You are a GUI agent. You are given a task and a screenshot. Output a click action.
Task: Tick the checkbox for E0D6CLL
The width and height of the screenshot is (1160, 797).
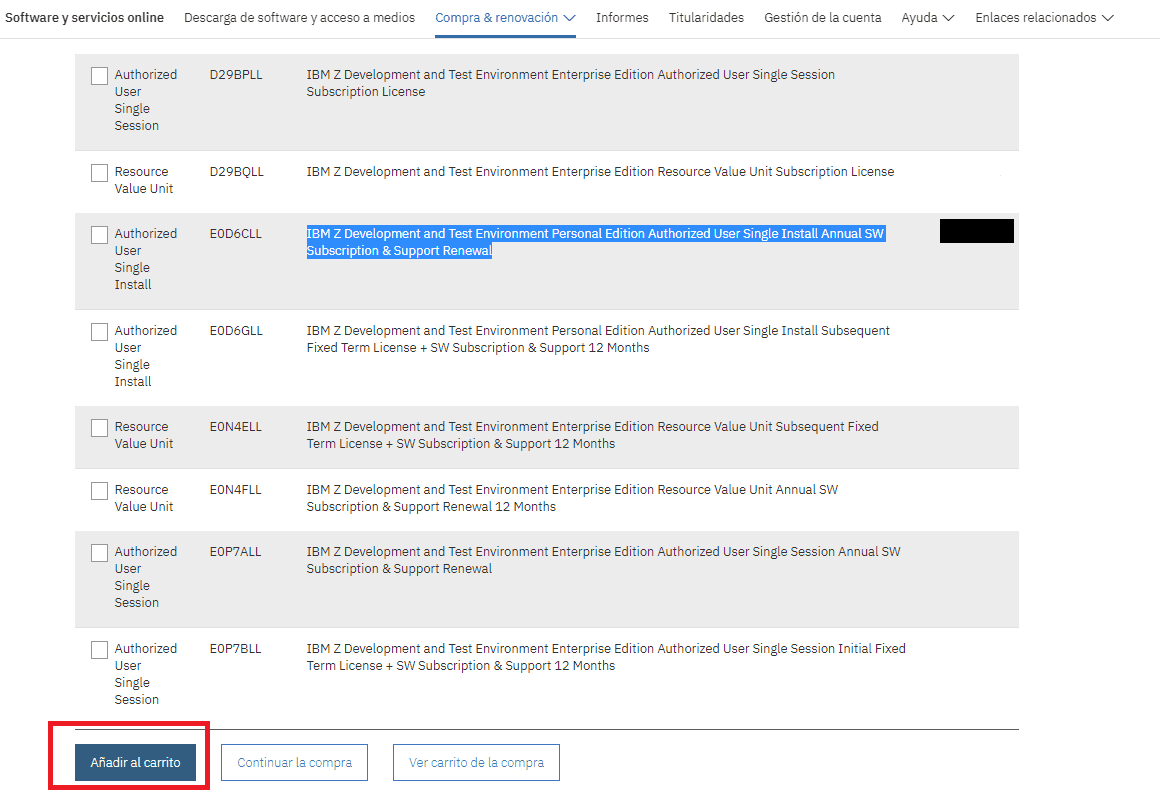pos(99,235)
